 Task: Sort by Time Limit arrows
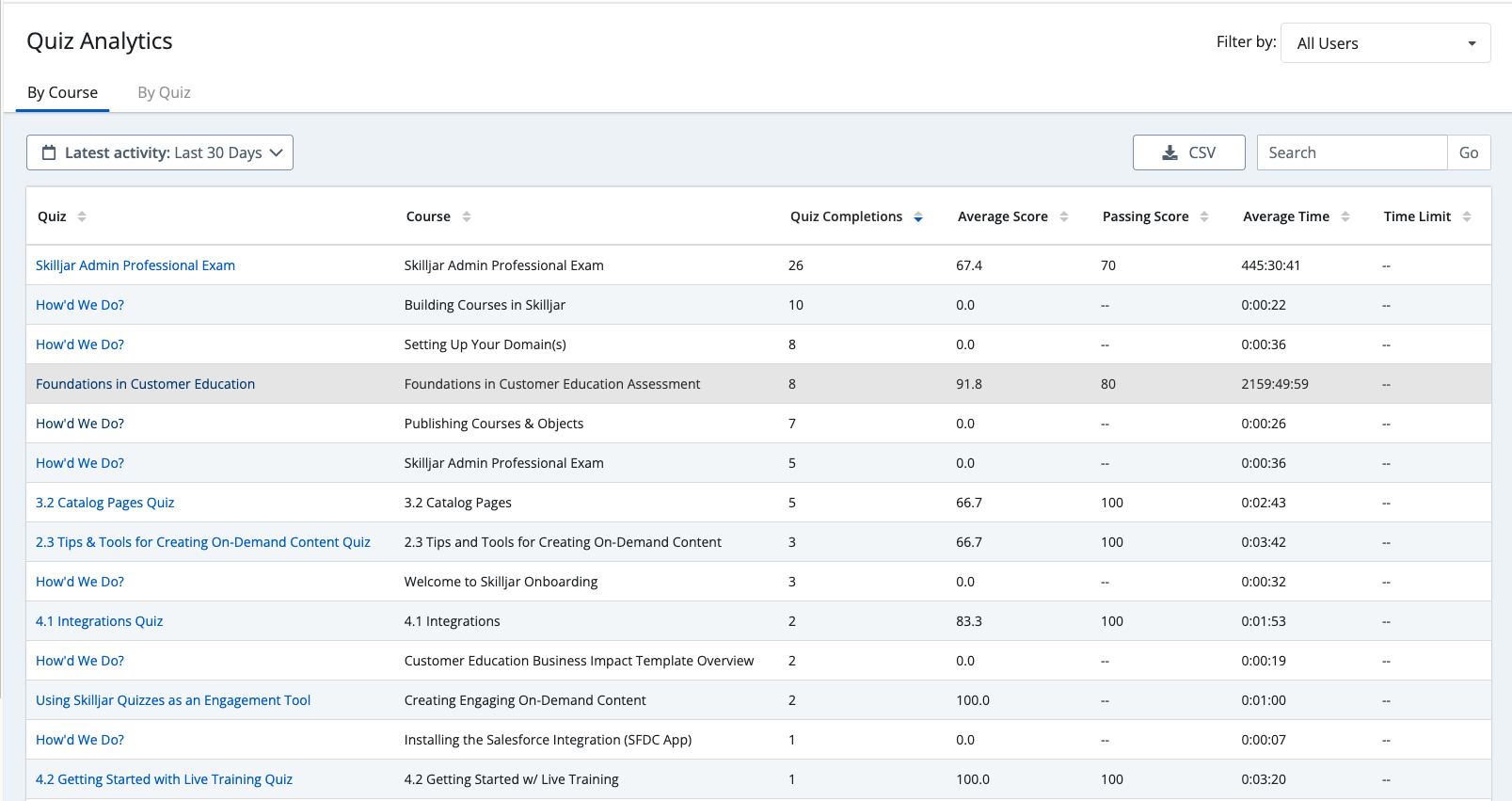(x=1467, y=216)
